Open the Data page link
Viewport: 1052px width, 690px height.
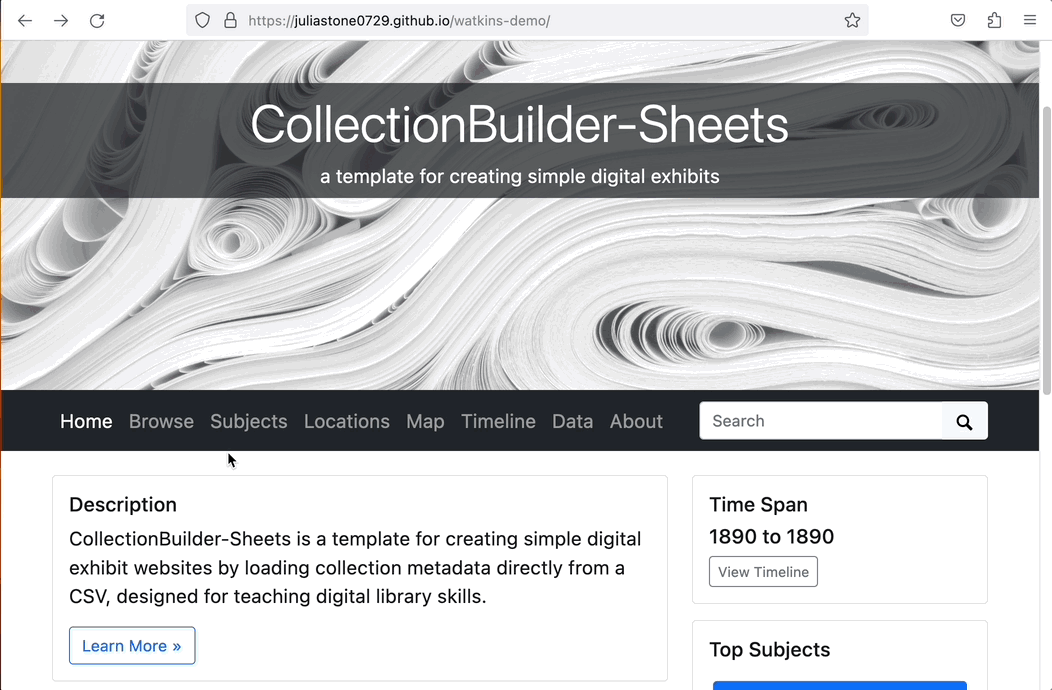click(x=572, y=421)
